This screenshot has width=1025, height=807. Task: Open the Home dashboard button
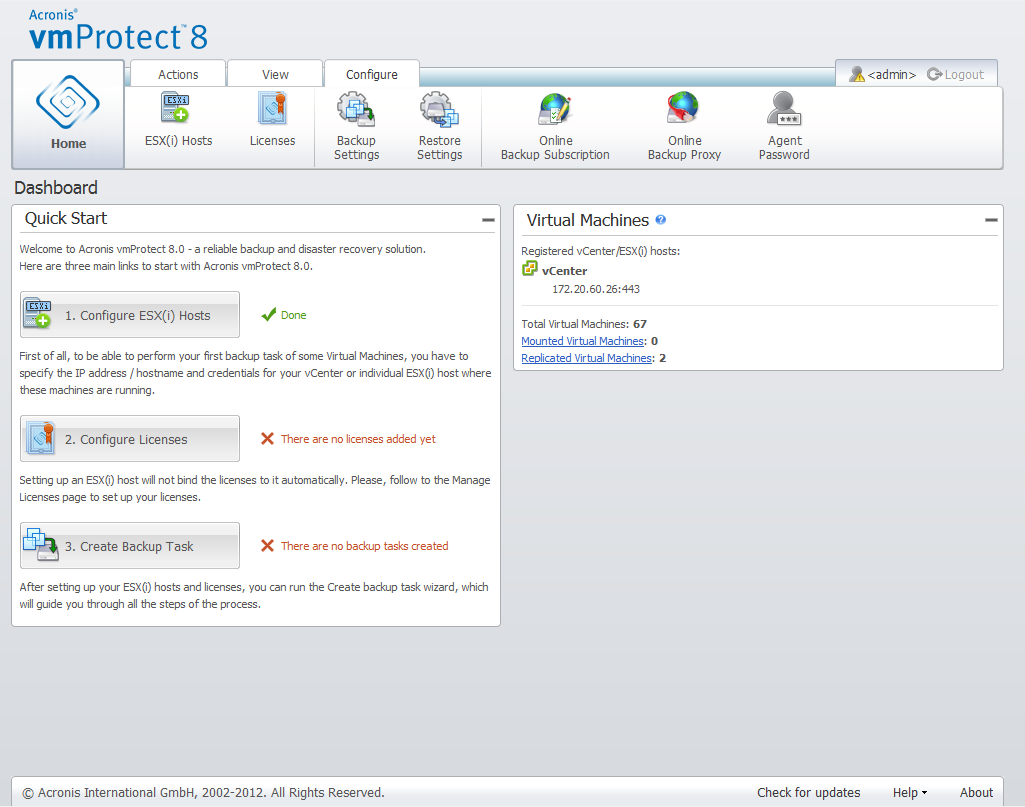click(x=68, y=114)
